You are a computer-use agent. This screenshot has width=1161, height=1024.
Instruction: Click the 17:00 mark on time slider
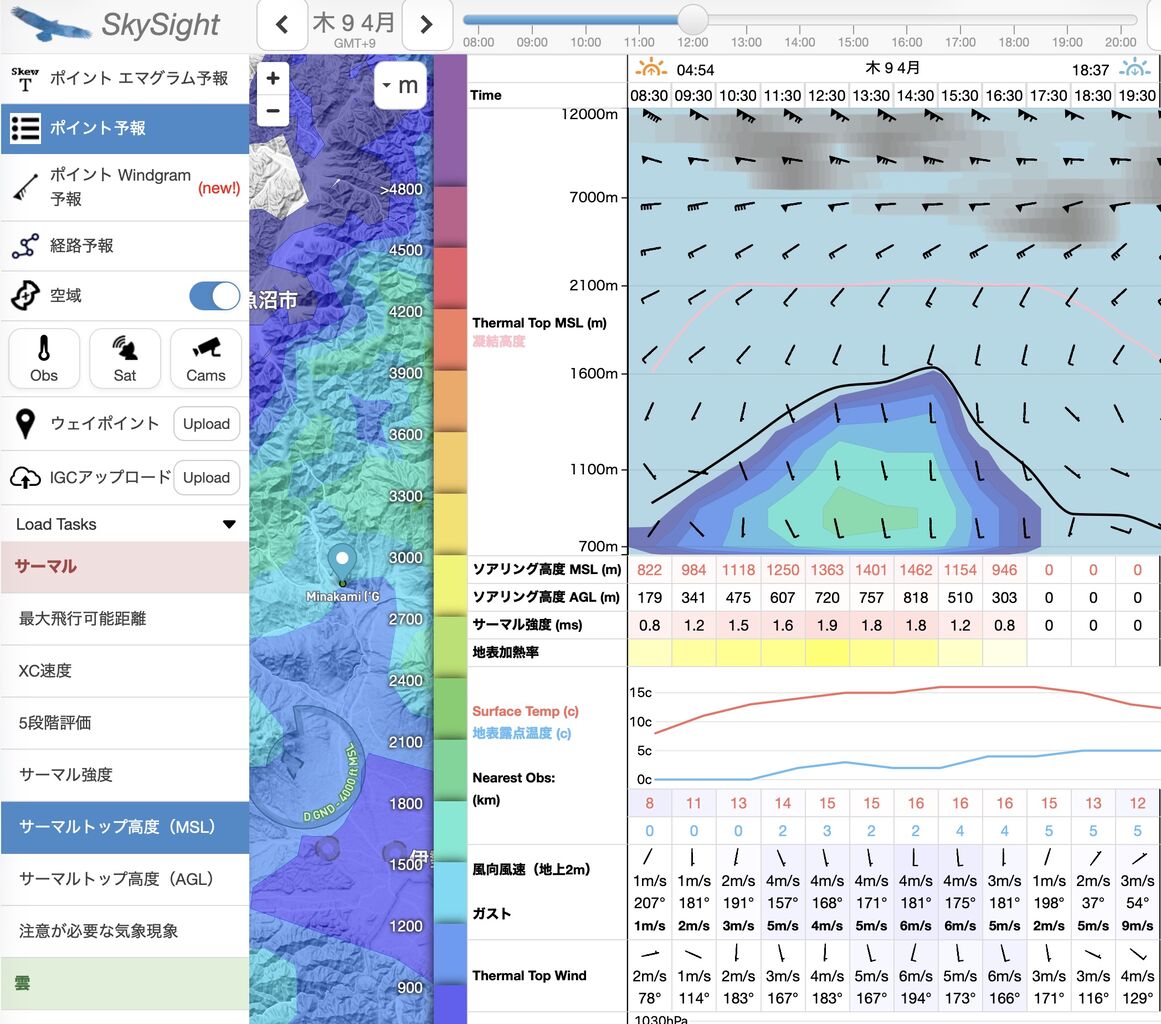click(x=960, y=19)
